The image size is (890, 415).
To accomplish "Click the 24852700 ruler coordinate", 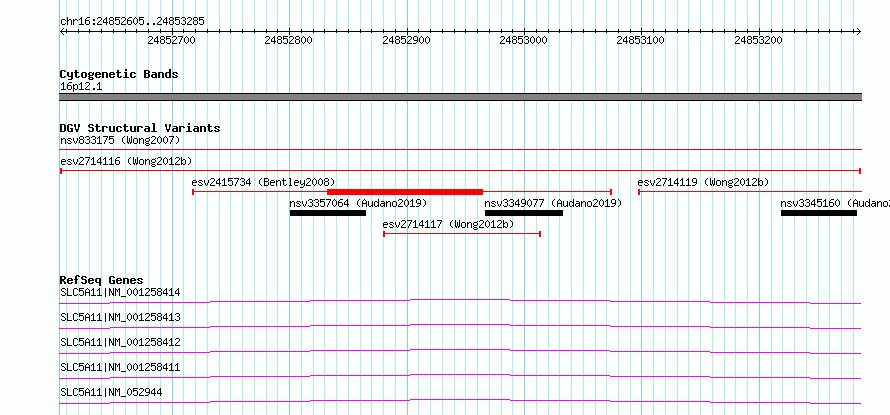I will tap(171, 40).
